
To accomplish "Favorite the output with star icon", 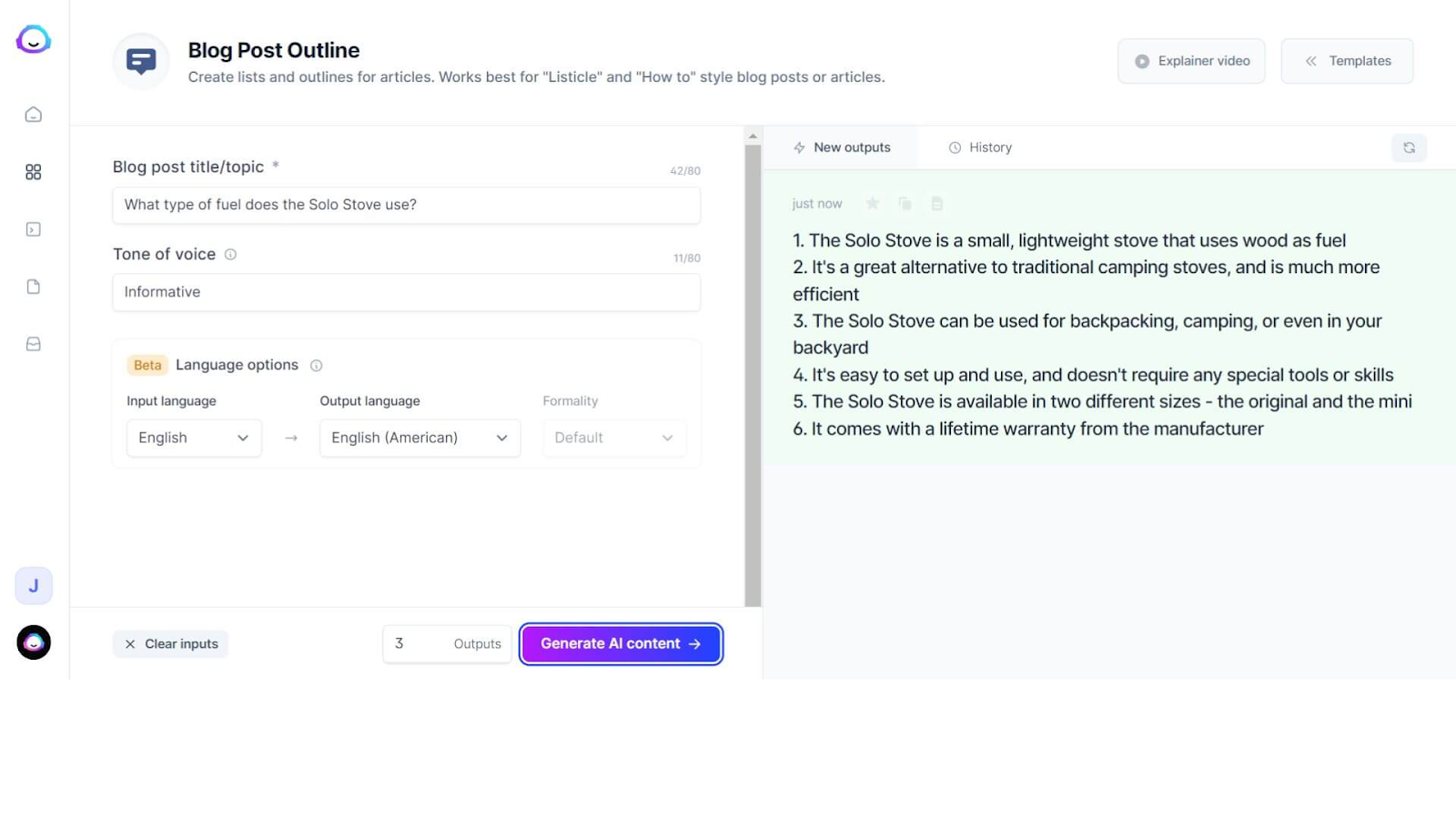I will (873, 204).
